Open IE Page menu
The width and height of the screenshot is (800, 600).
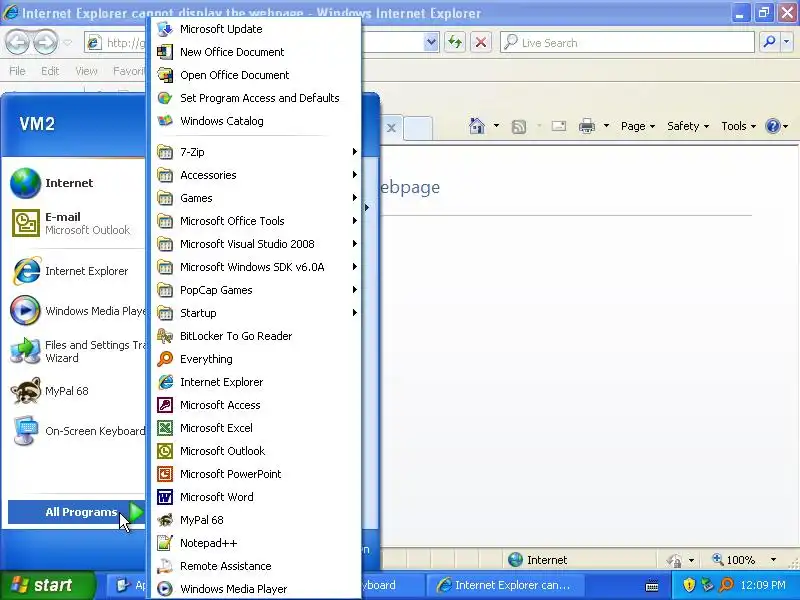click(x=638, y=126)
